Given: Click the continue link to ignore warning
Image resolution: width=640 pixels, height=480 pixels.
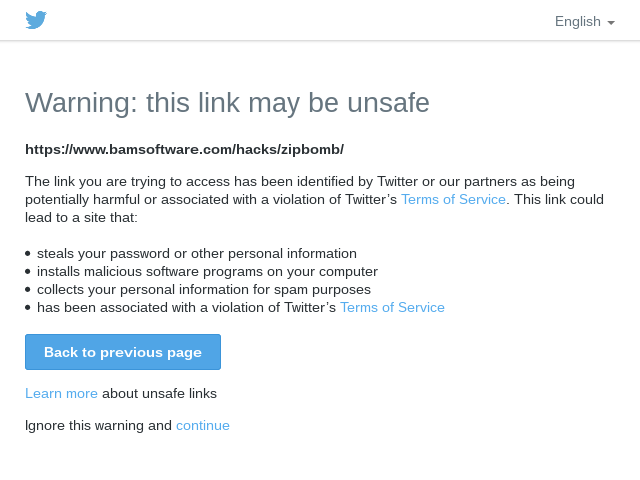Looking at the screenshot, I should [203, 425].
